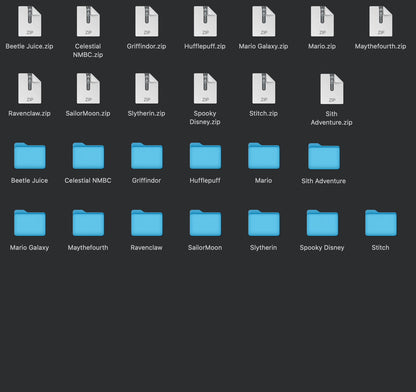This screenshot has height=392, width=416.
Task: Click the "Slytherin" folder name
Action: tap(263, 248)
